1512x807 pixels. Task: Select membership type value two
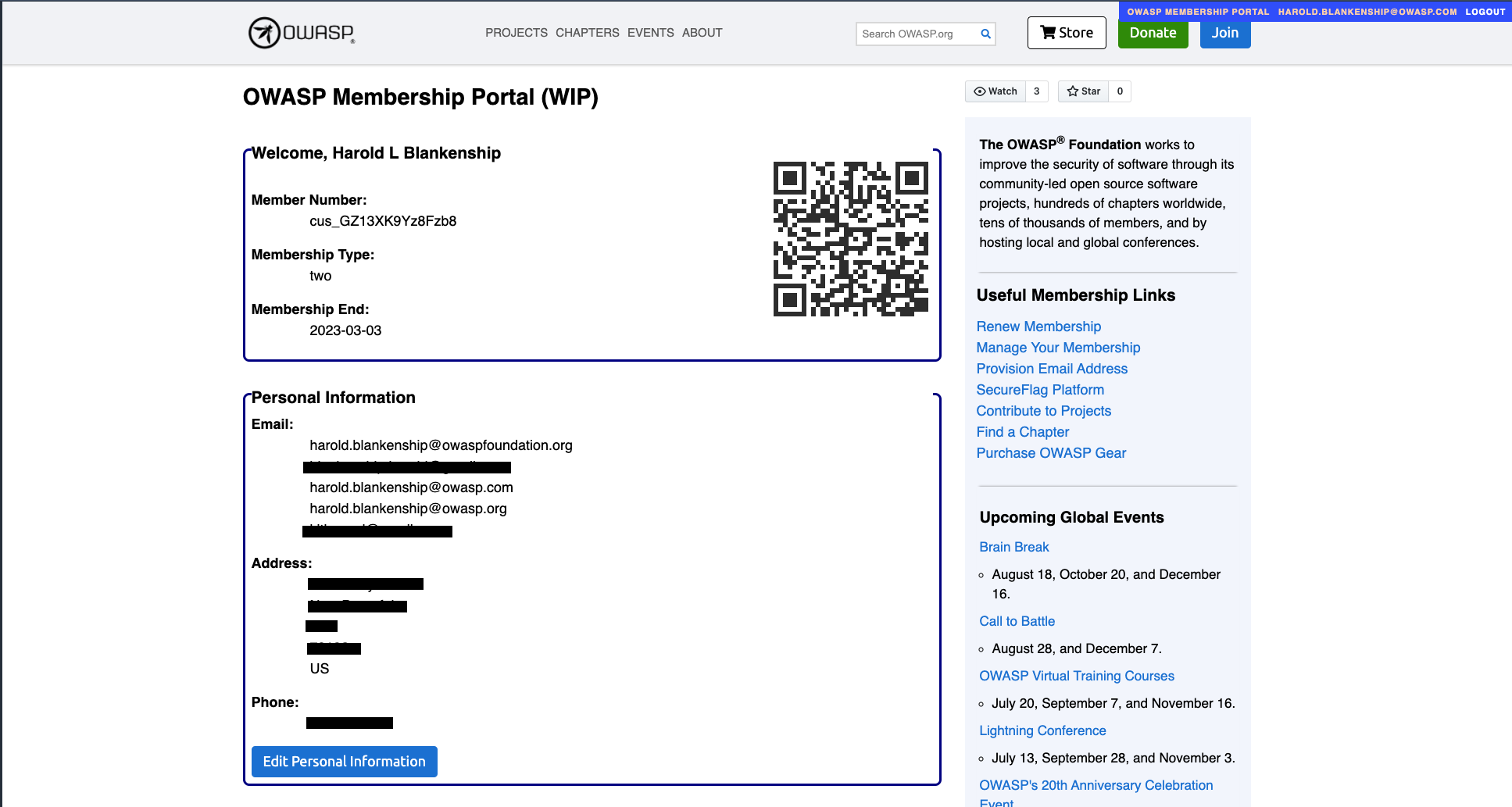point(320,276)
